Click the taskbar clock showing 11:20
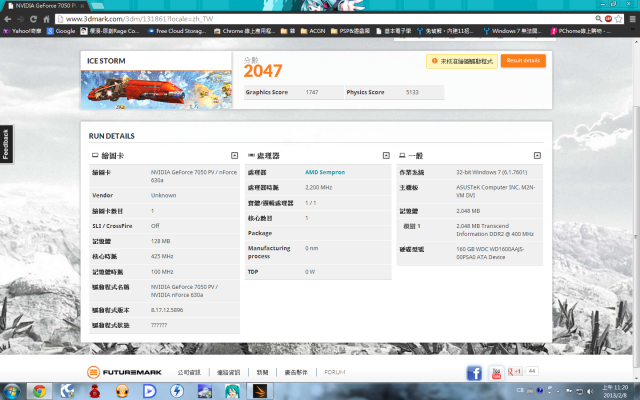The height and width of the screenshot is (400, 640). (615, 391)
